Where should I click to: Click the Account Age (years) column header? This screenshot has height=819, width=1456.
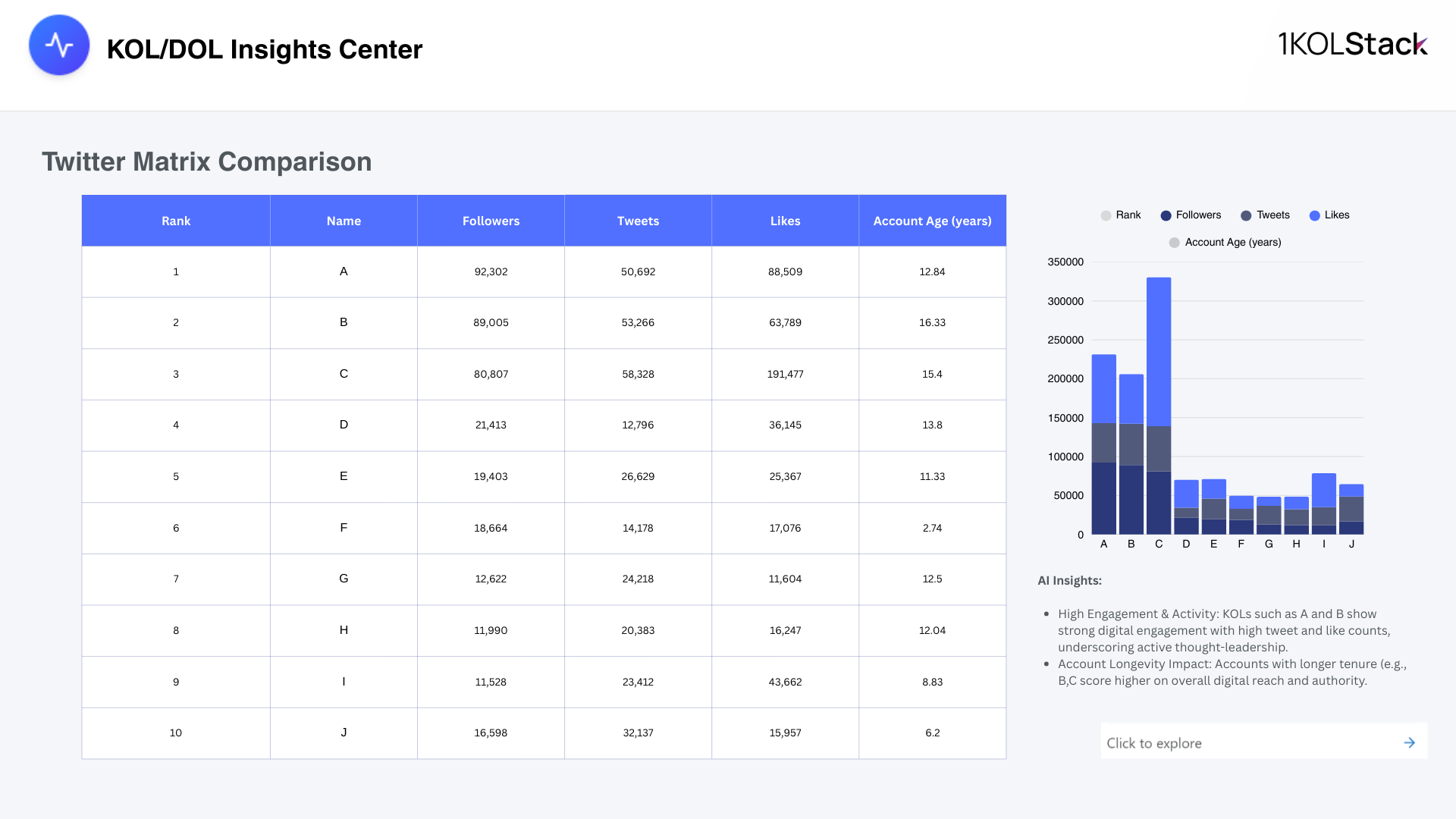pos(932,221)
